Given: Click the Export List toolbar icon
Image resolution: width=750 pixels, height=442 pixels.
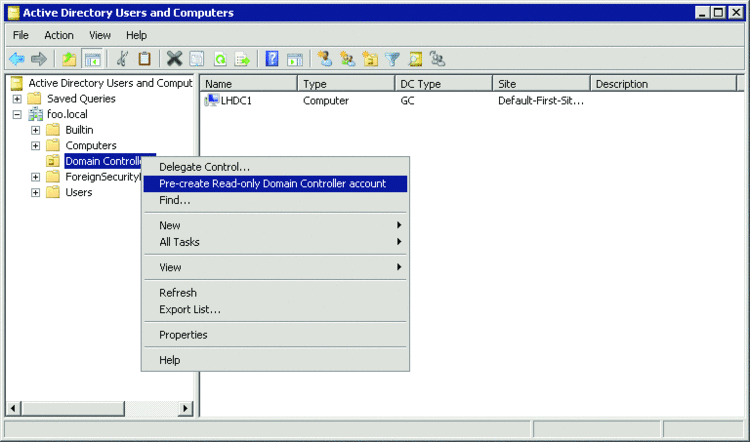Looking at the screenshot, I should [243, 59].
